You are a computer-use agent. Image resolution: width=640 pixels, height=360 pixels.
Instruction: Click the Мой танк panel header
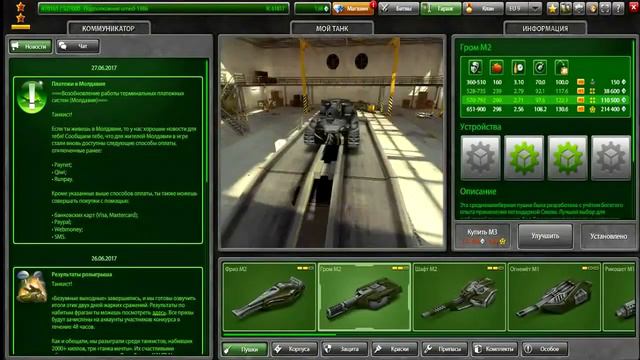click(x=332, y=29)
